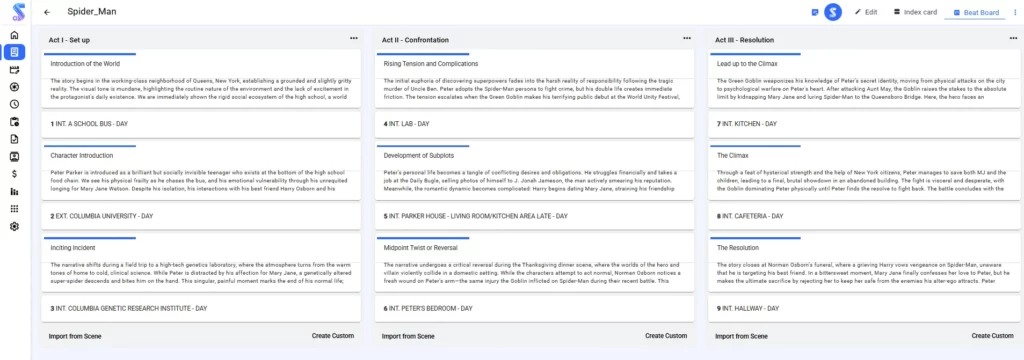Select scene 1 INT. A SCHOOL BUS - DAY
This screenshot has height=360, width=1024.
point(200,124)
